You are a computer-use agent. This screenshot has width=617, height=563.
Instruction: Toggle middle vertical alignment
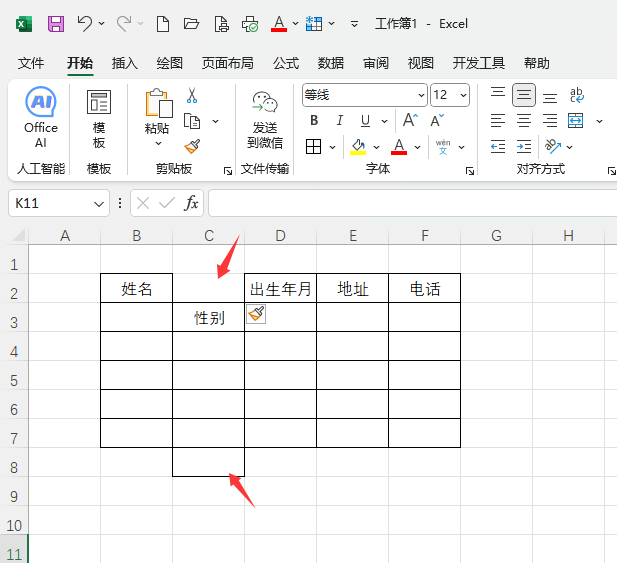pos(524,95)
